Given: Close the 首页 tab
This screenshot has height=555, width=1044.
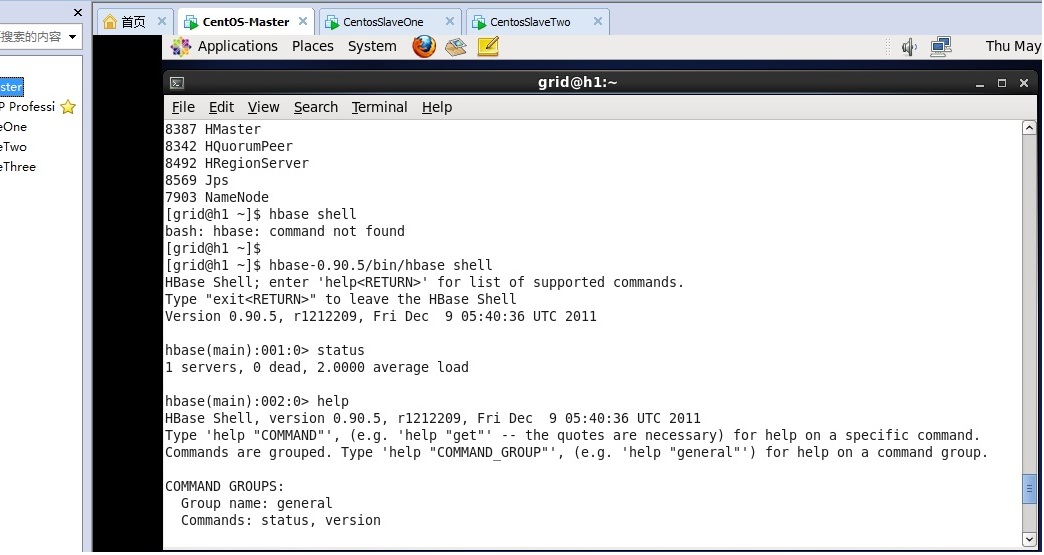Looking at the screenshot, I should pos(162,21).
